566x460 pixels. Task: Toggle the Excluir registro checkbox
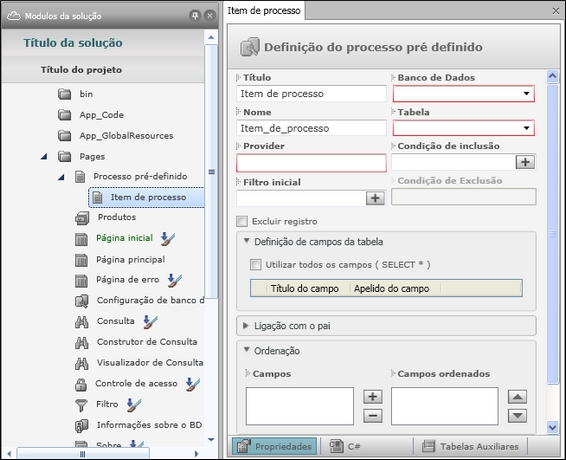242,221
